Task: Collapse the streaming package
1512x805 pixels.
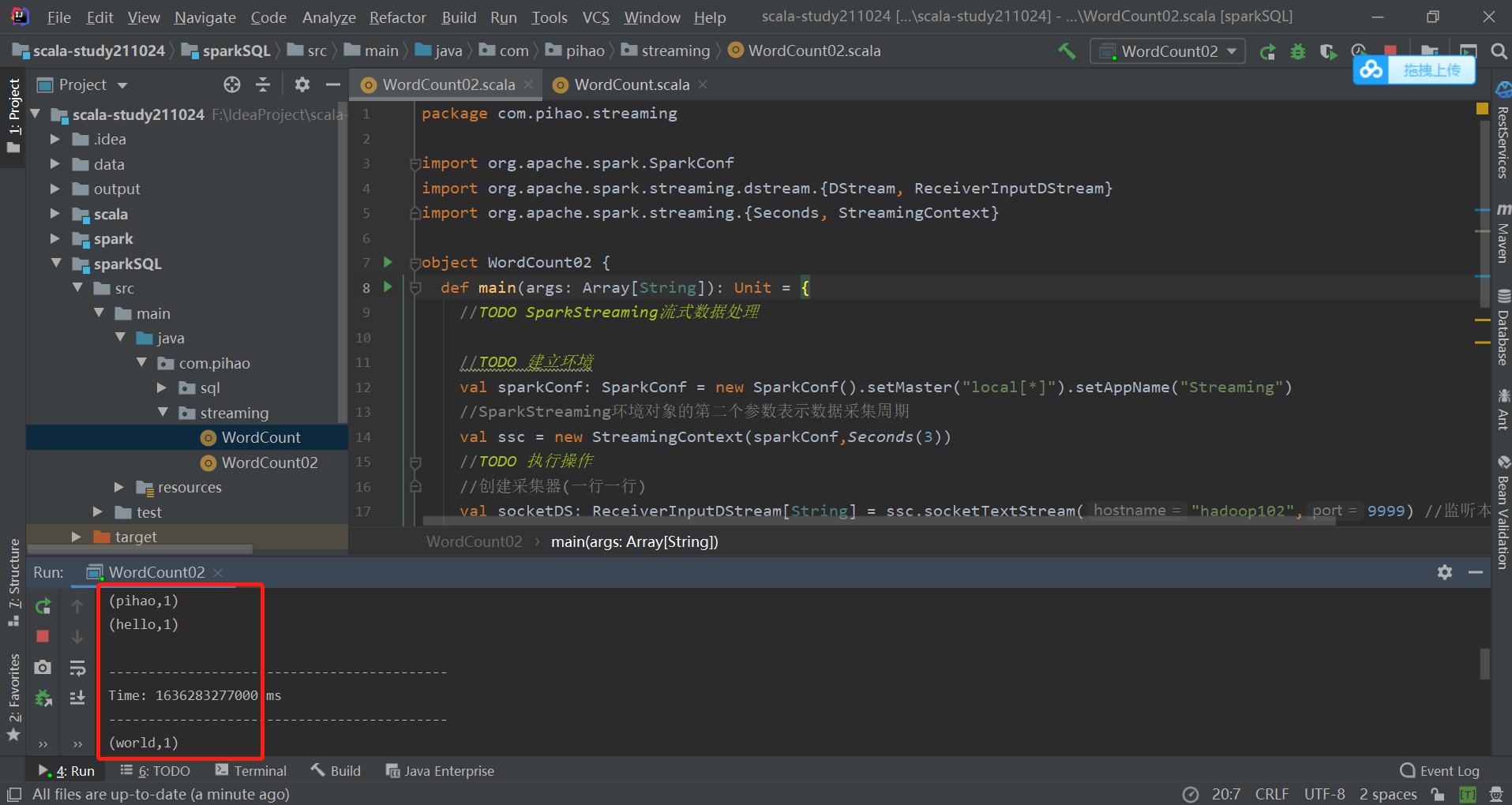Action: [x=163, y=413]
